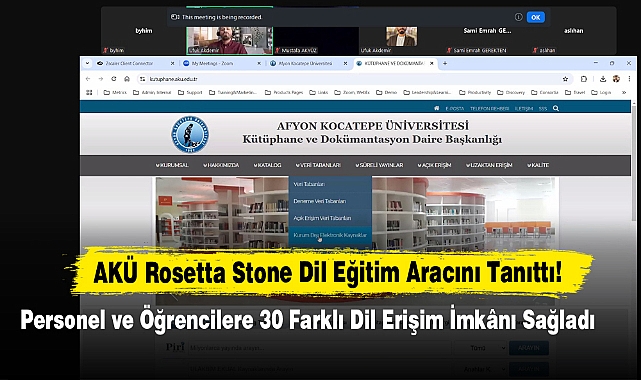Open the extensions puzzle icon

tap(584, 79)
